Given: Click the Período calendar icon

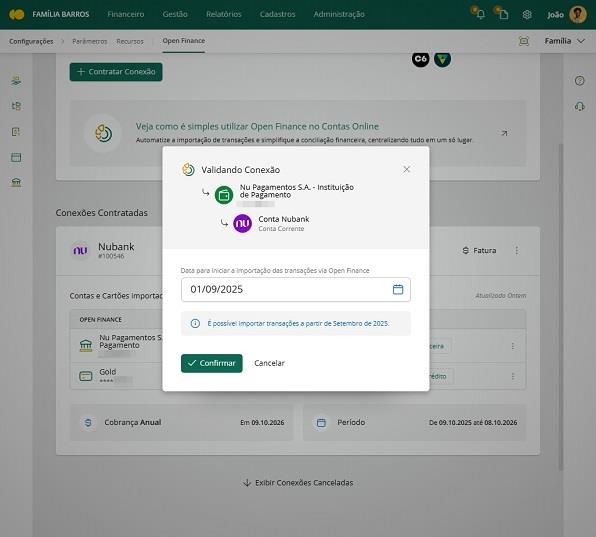Looking at the screenshot, I should pos(321,423).
